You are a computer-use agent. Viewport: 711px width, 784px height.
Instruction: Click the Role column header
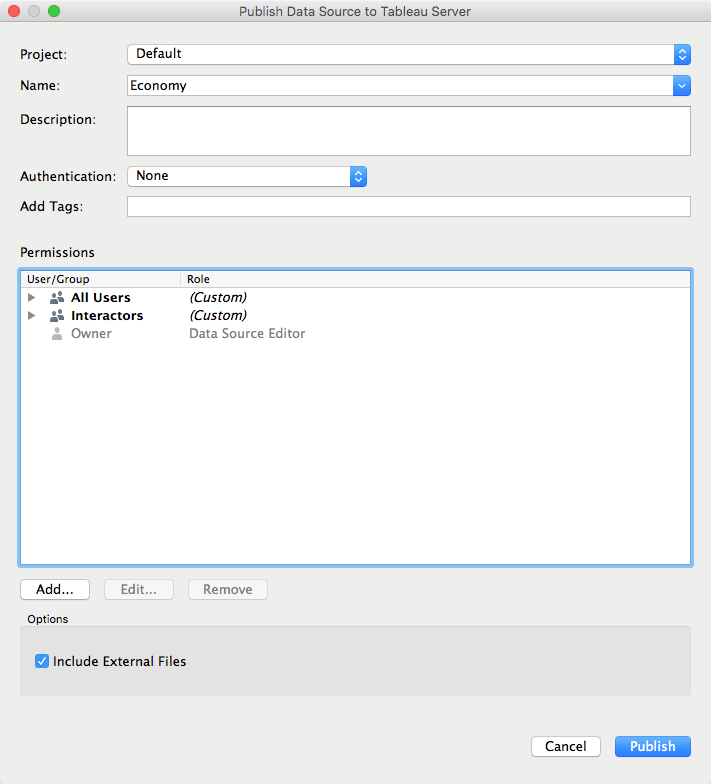coord(435,279)
